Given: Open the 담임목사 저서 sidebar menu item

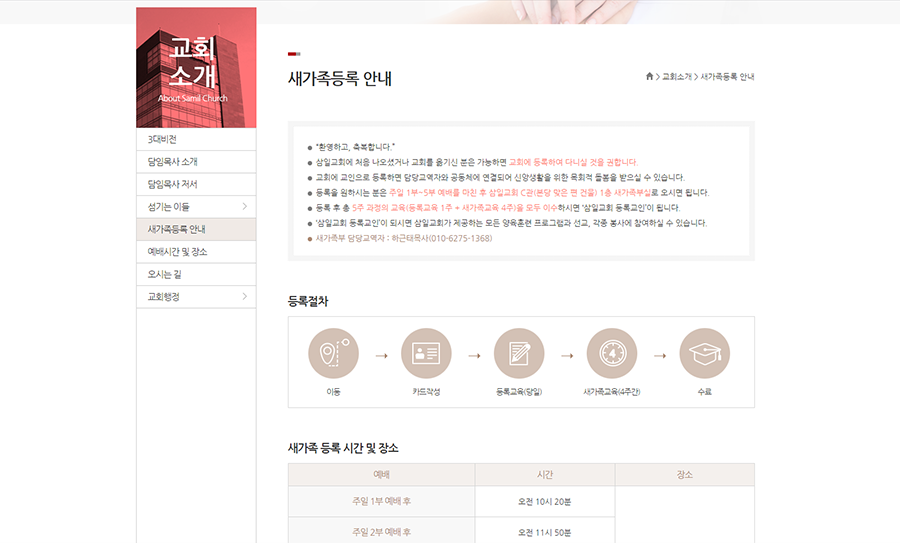Looking at the screenshot, I should click(x=196, y=184).
